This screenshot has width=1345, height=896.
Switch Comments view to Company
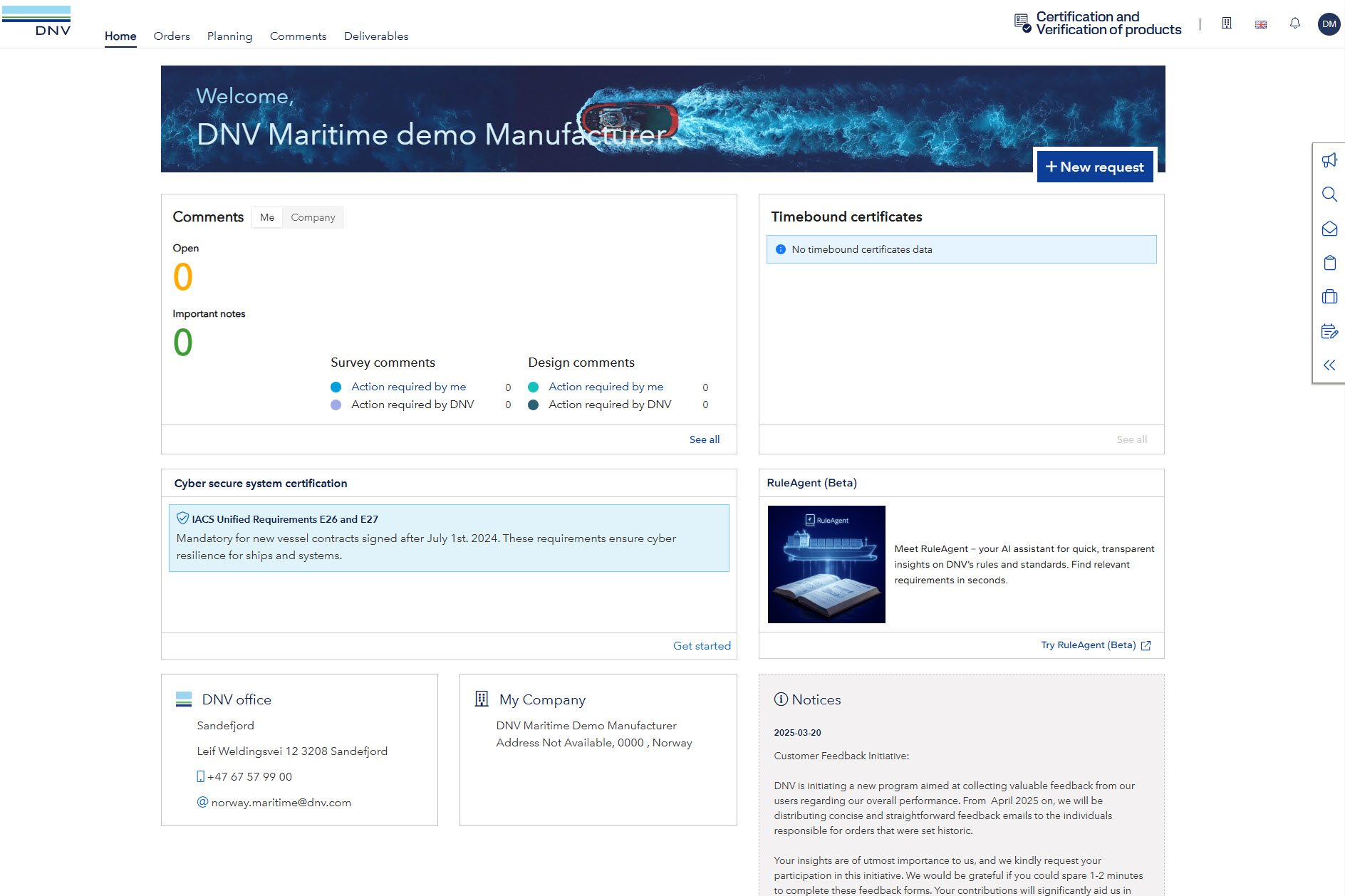click(x=313, y=217)
